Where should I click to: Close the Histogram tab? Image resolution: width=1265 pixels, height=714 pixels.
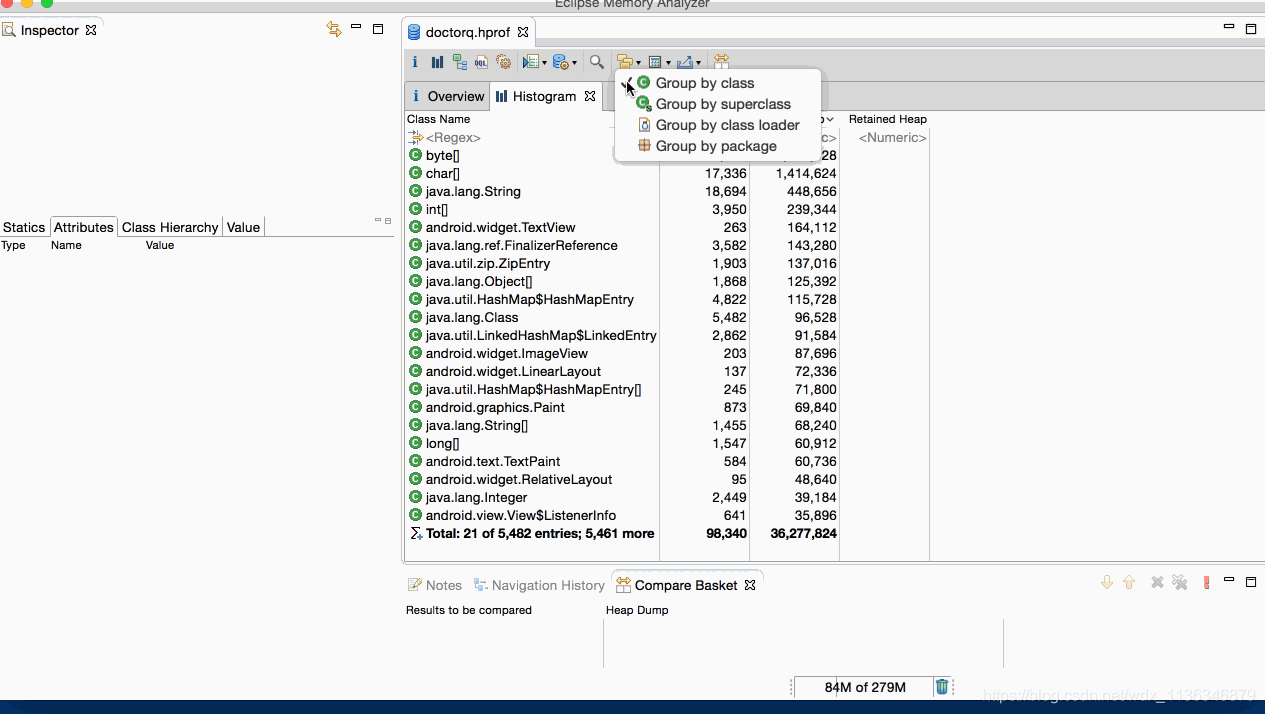(x=590, y=96)
